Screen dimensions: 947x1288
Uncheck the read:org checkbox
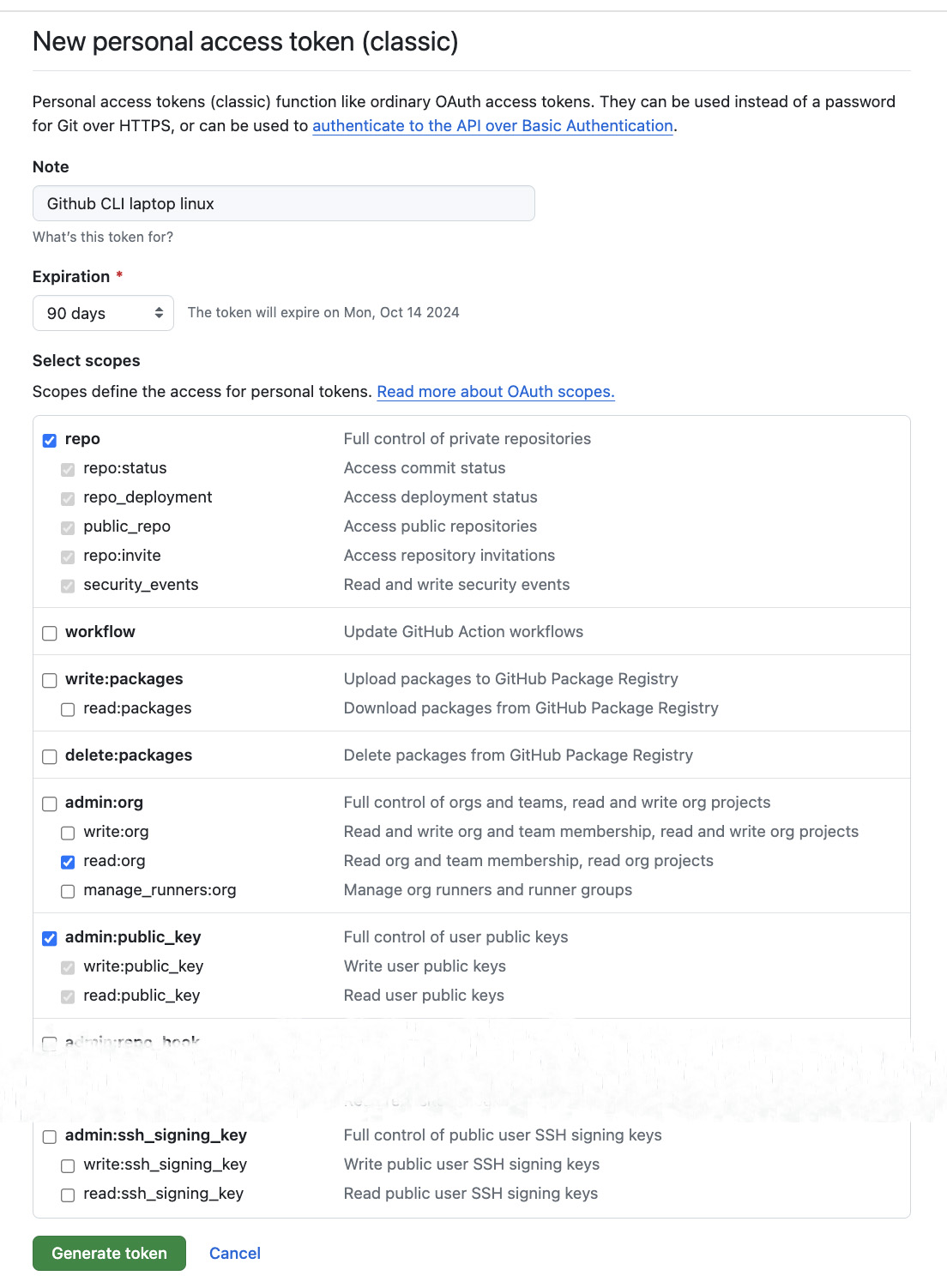(x=68, y=862)
